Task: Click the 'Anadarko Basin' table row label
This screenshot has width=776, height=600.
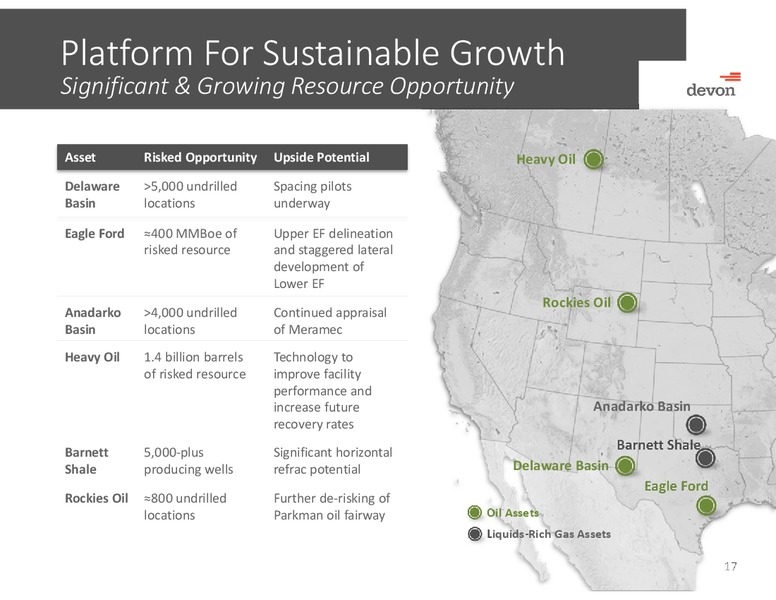Action: (x=93, y=321)
